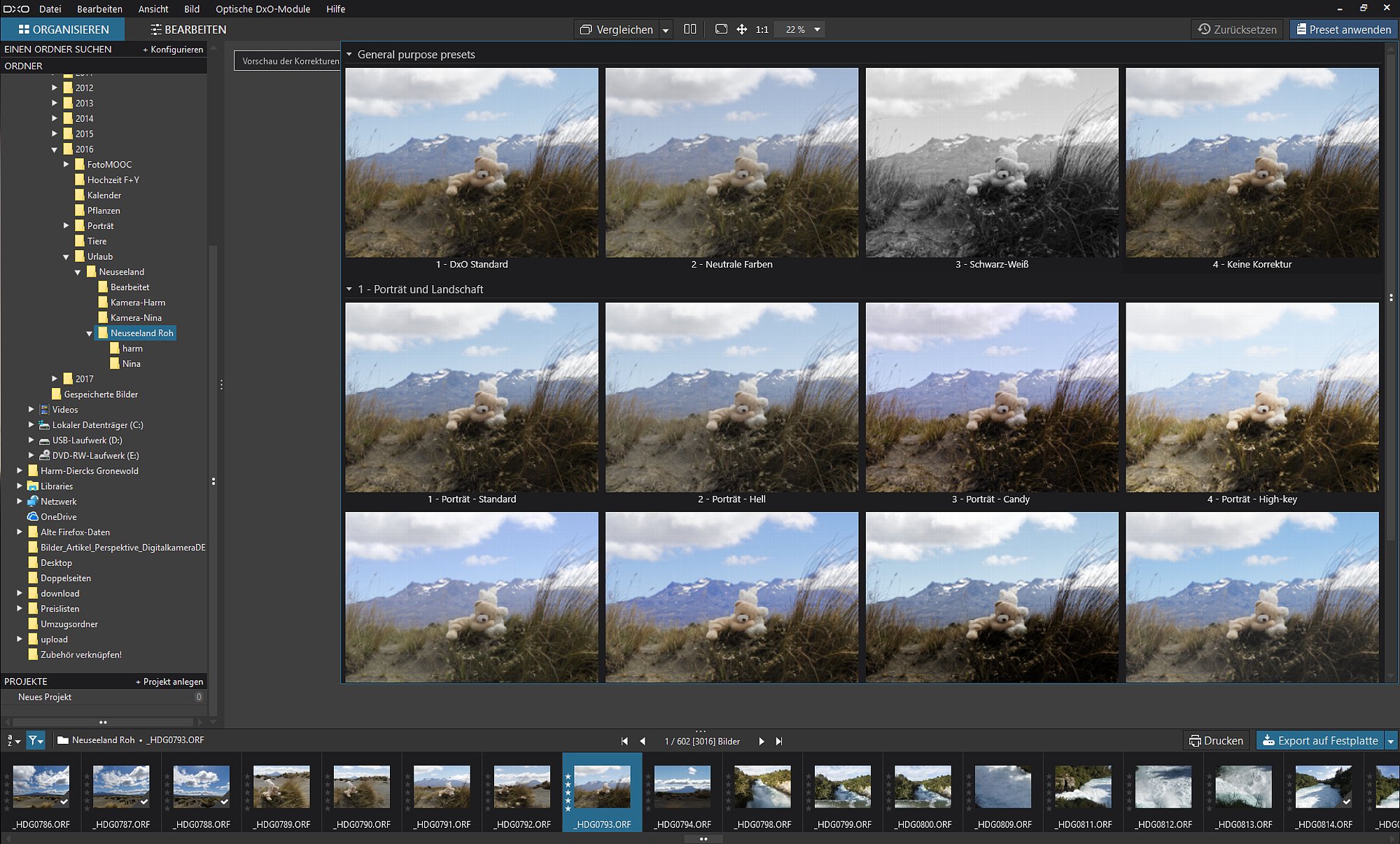1400x844 pixels.
Task: Open the zoom percentage dropdown
Action: pyautogui.click(x=817, y=29)
